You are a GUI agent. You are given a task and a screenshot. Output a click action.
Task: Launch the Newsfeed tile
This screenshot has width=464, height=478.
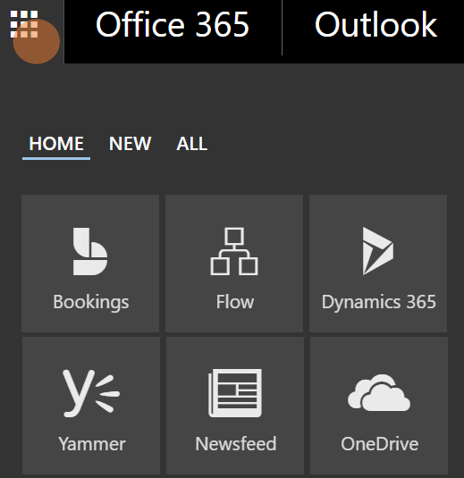[235, 406]
